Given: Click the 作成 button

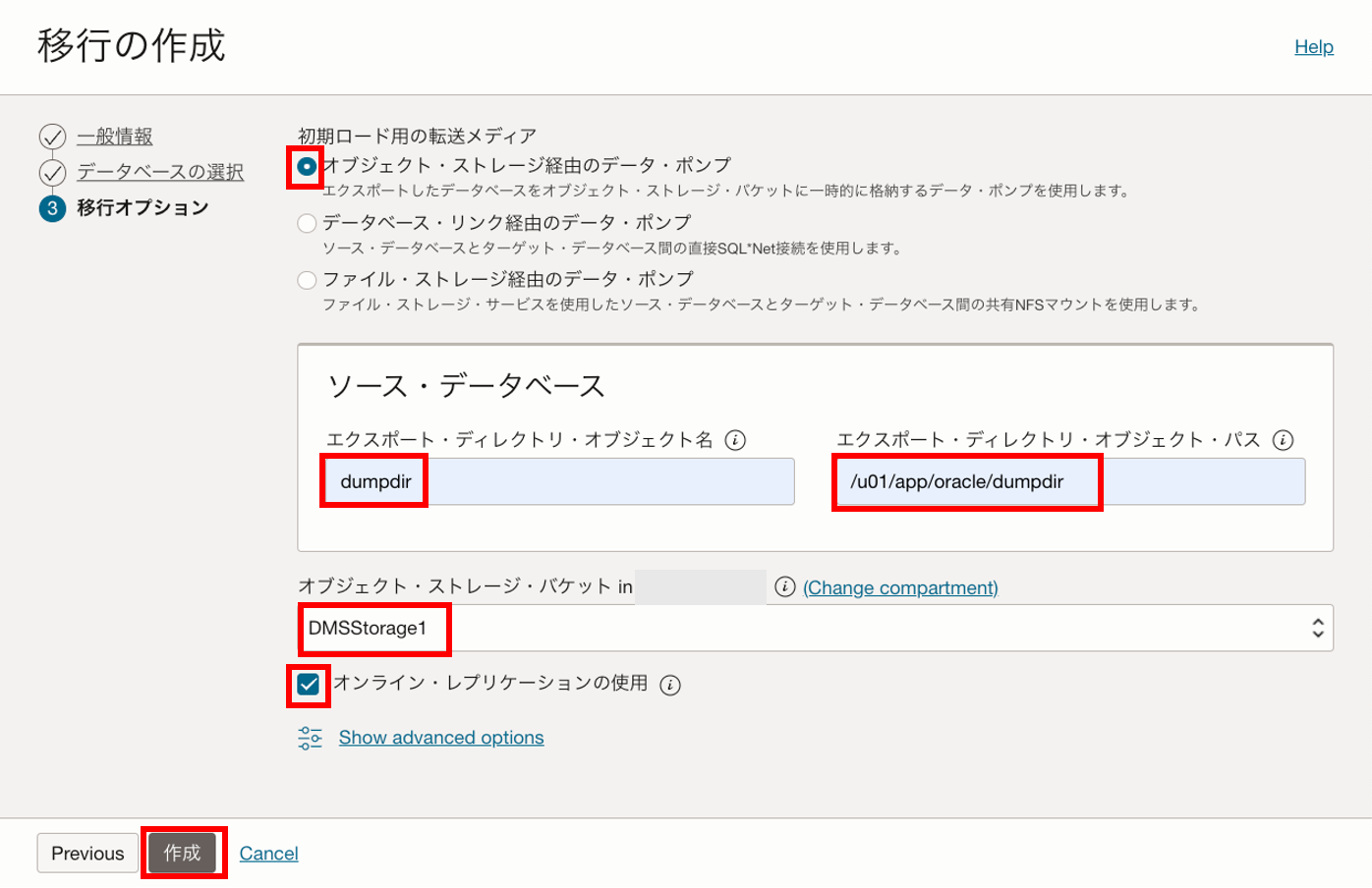Looking at the screenshot, I should pos(183,853).
